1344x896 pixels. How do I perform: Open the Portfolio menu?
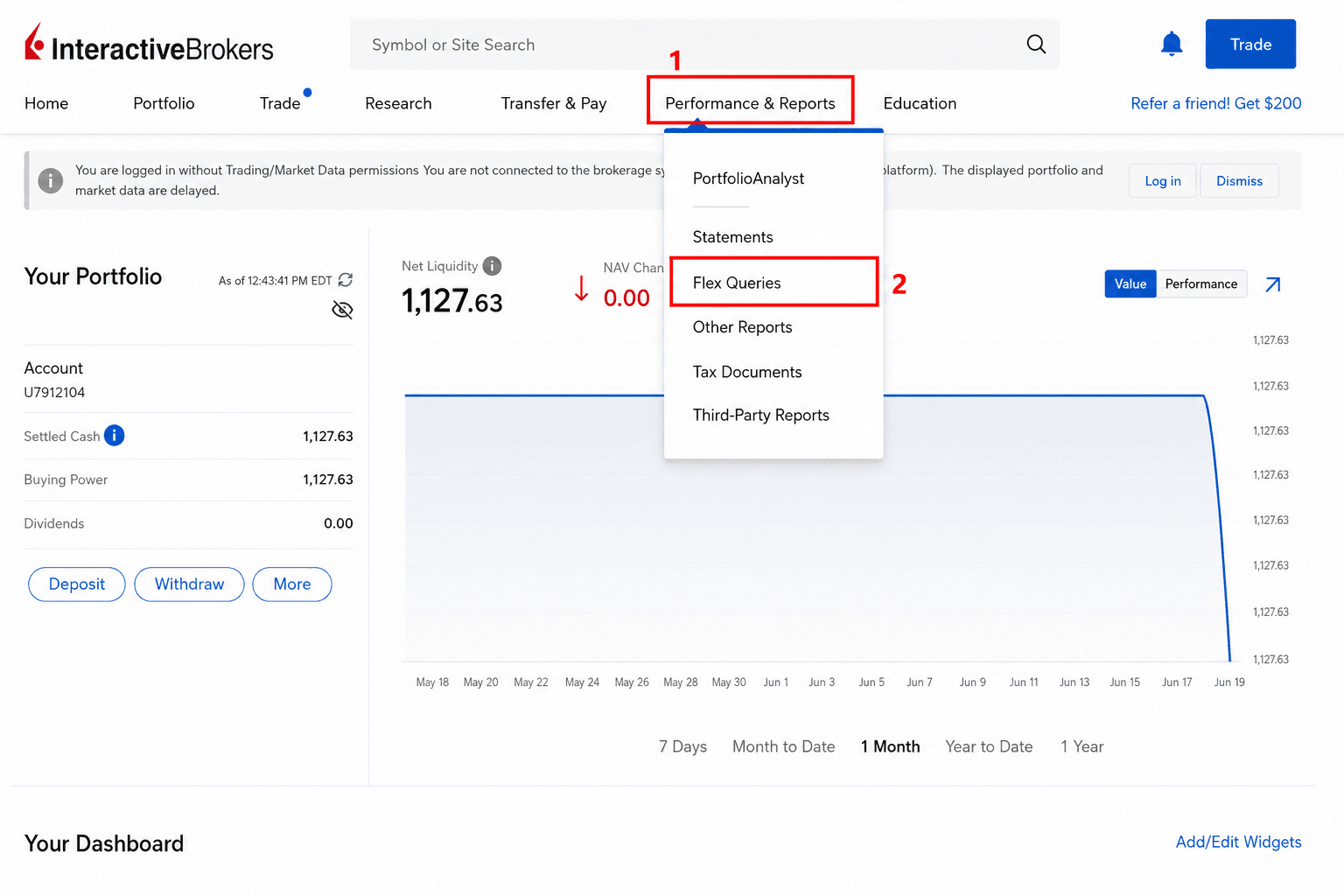164,103
